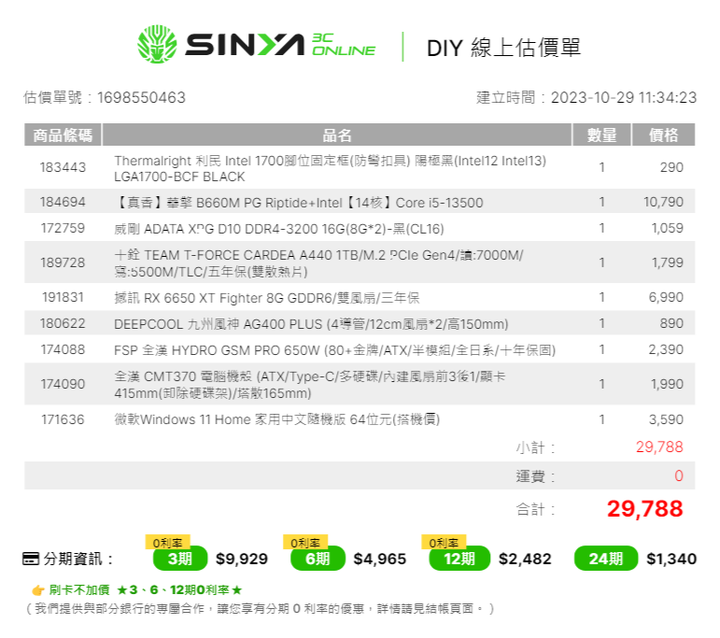Click the Sinya green lion logo
This screenshot has width=720, height=638.
pos(157,45)
